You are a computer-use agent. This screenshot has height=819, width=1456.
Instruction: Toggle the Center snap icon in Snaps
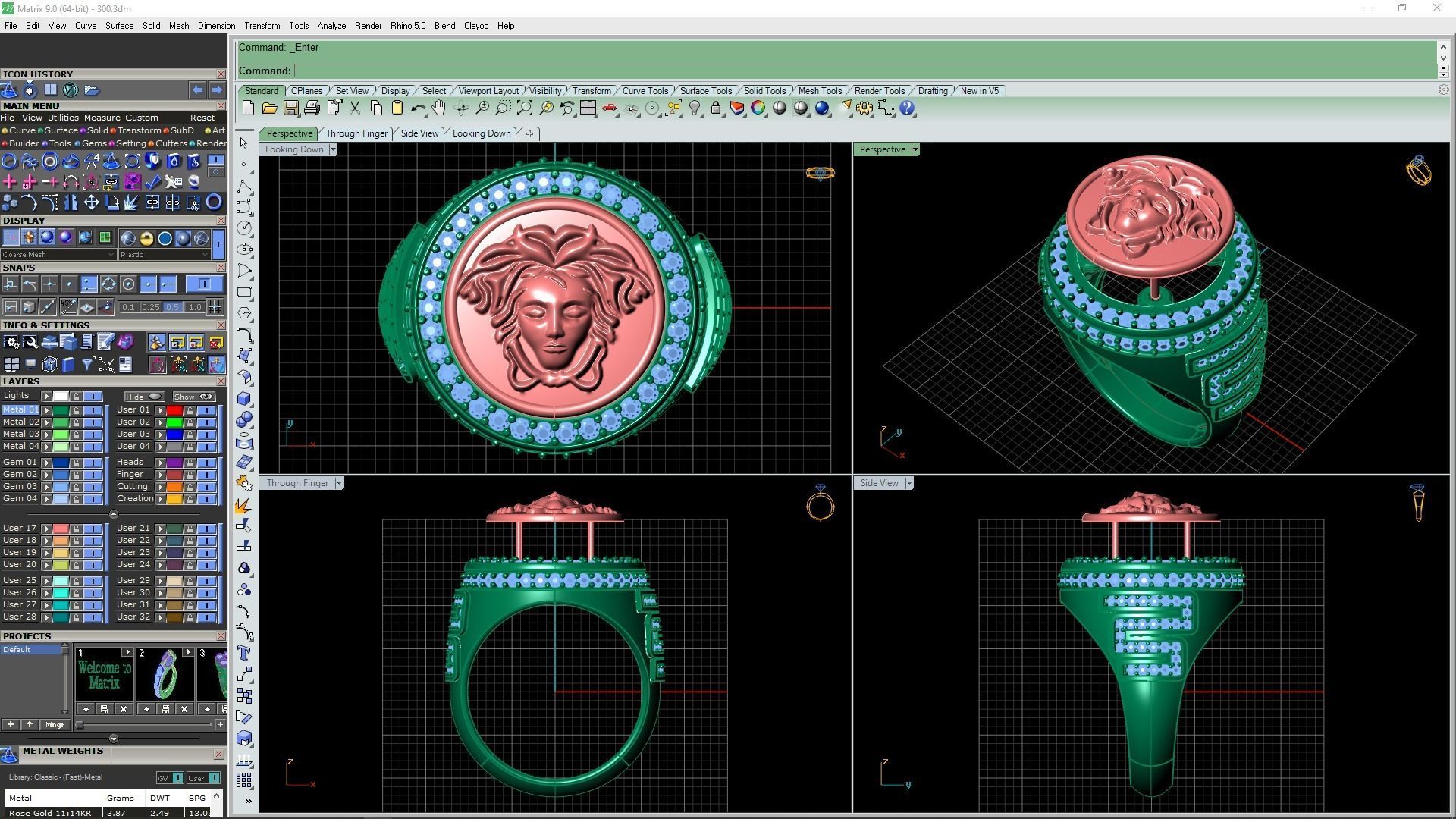(x=128, y=284)
